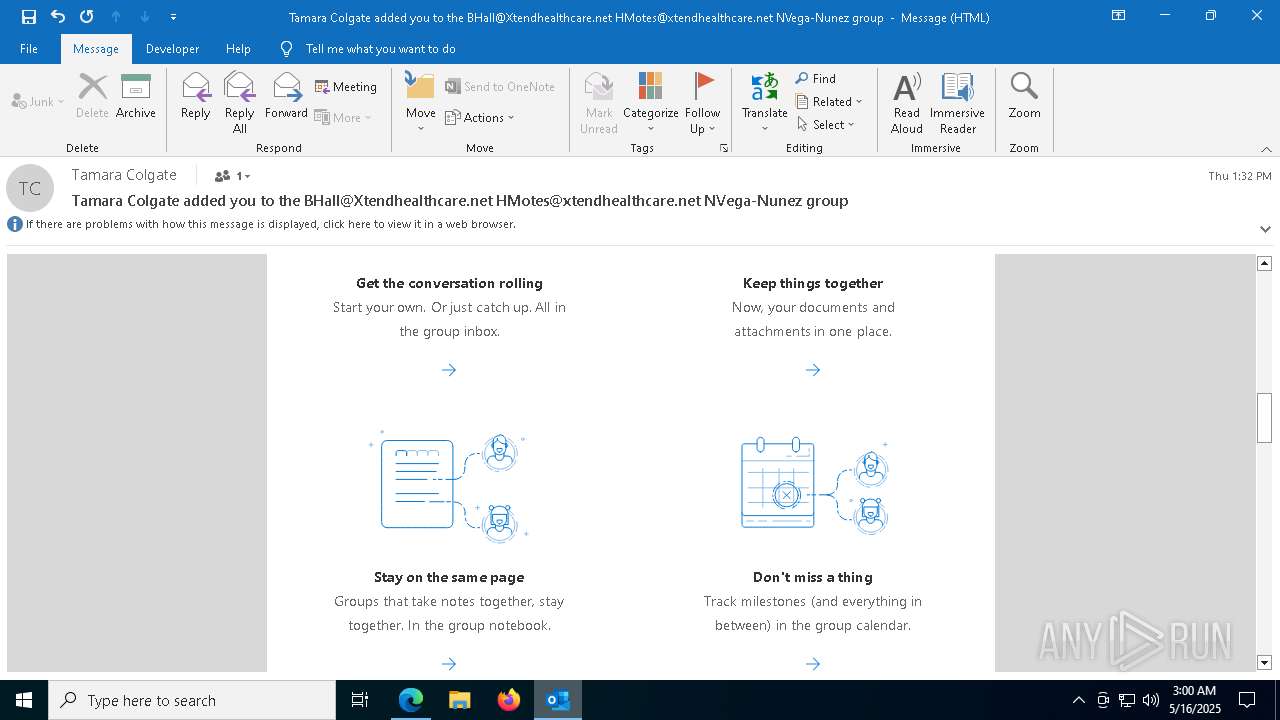Open the Related dropdown
The width and height of the screenshot is (1280, 720).
coord(829,101)
